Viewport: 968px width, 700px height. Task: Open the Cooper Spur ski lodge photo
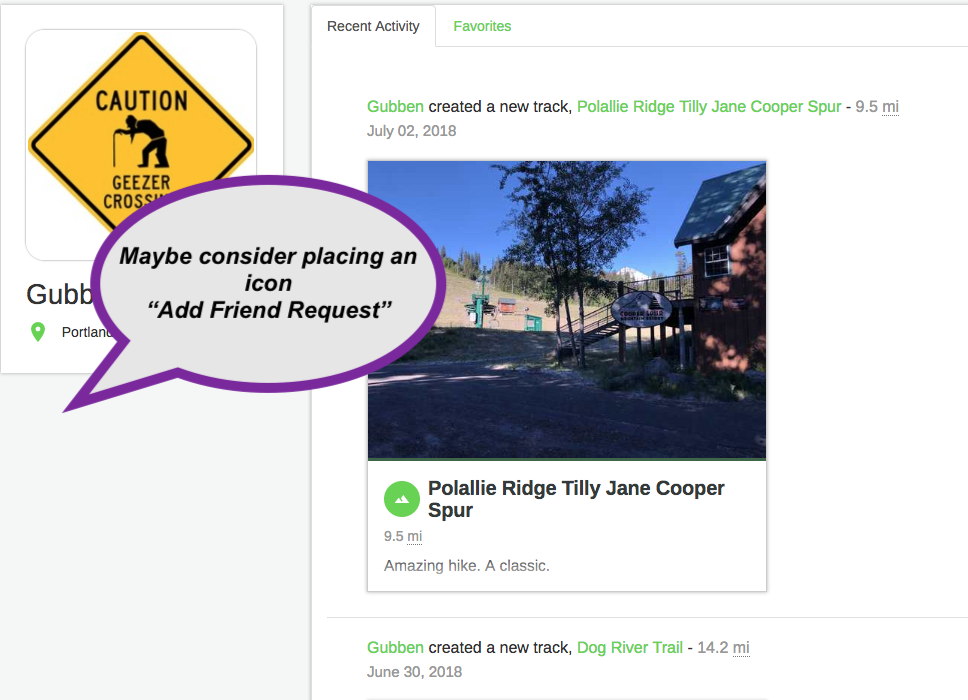pyautogui.click(x=567, y=310)
